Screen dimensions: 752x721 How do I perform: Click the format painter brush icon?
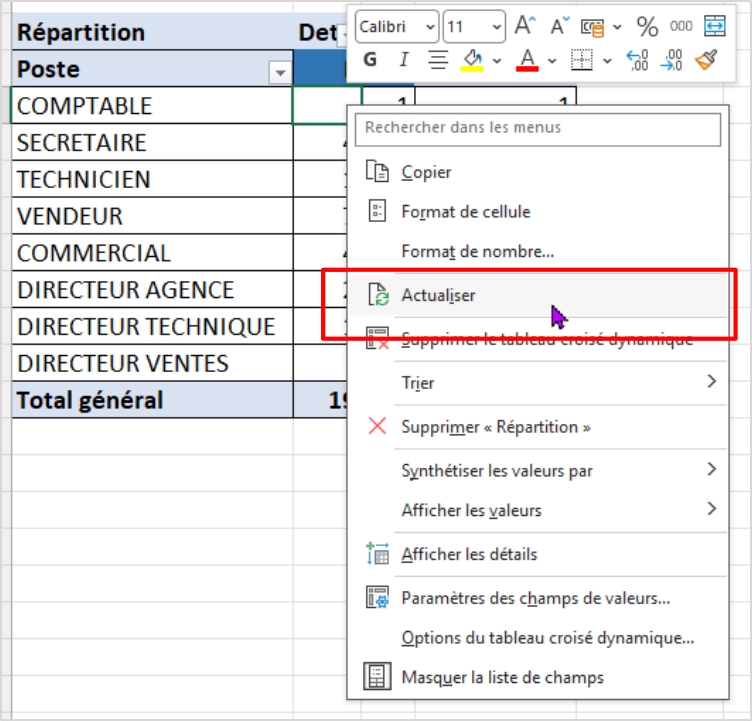tap(706, 60)
